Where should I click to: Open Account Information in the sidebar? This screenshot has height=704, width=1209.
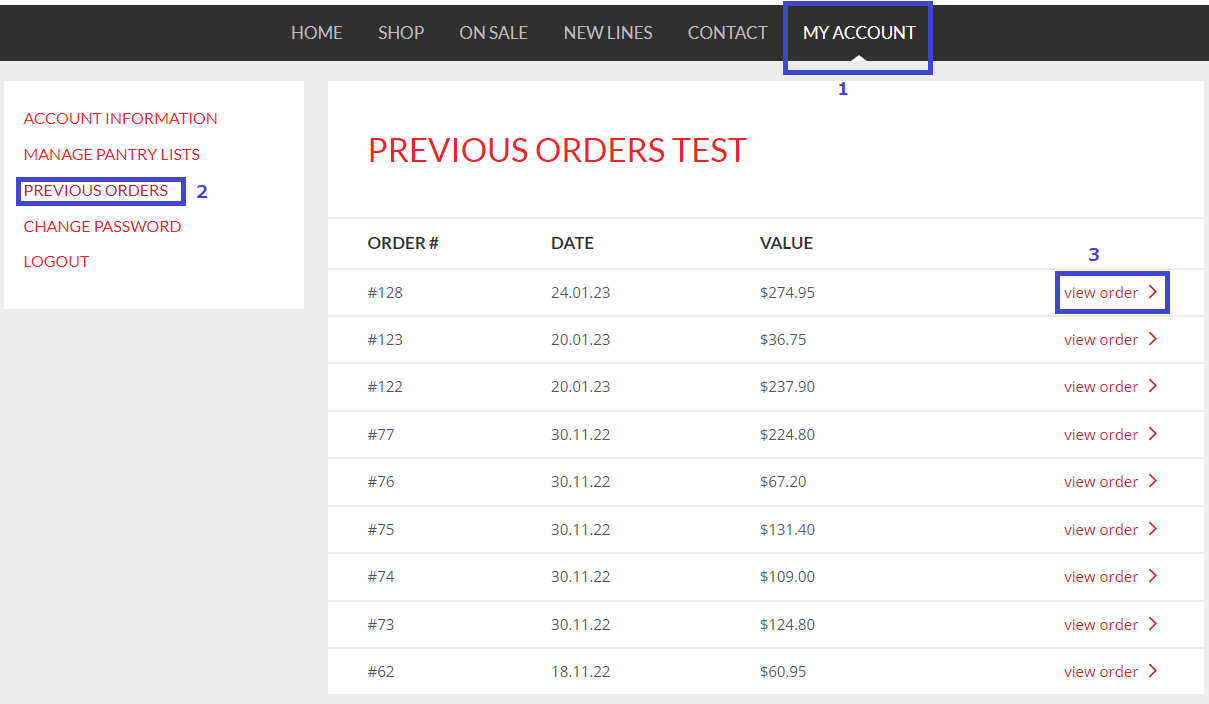click(121, 118)
